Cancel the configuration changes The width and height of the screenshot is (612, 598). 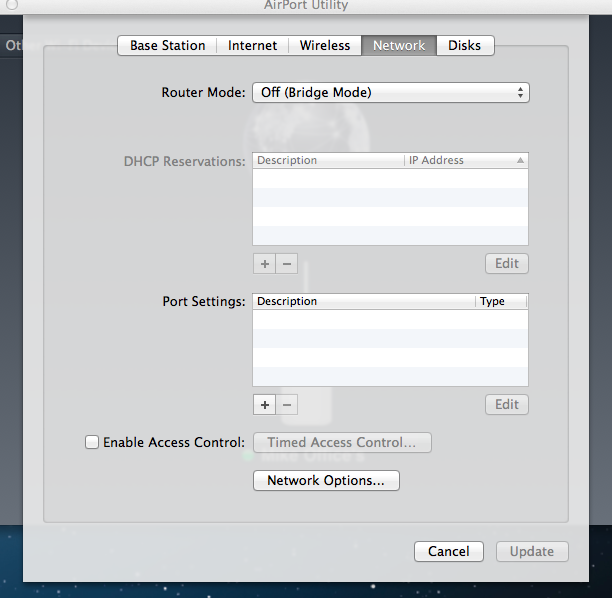[x=449, y=552]
